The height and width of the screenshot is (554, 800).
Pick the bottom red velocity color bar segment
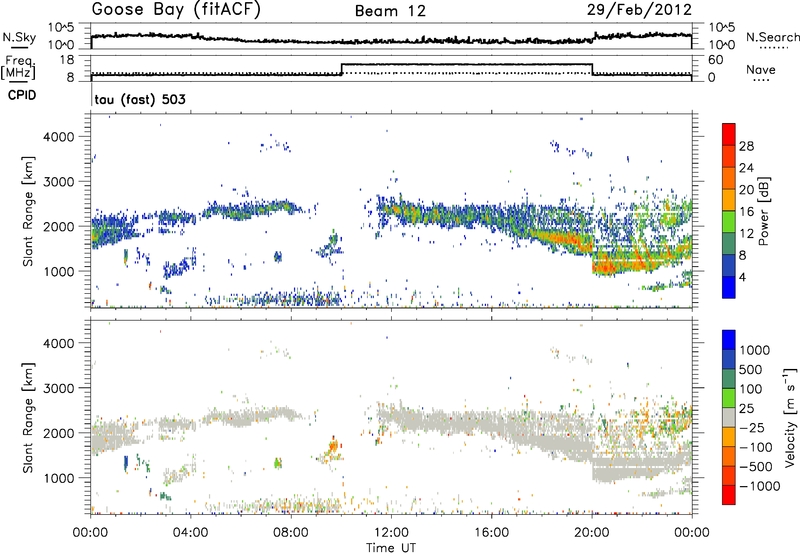coord(729,495)
